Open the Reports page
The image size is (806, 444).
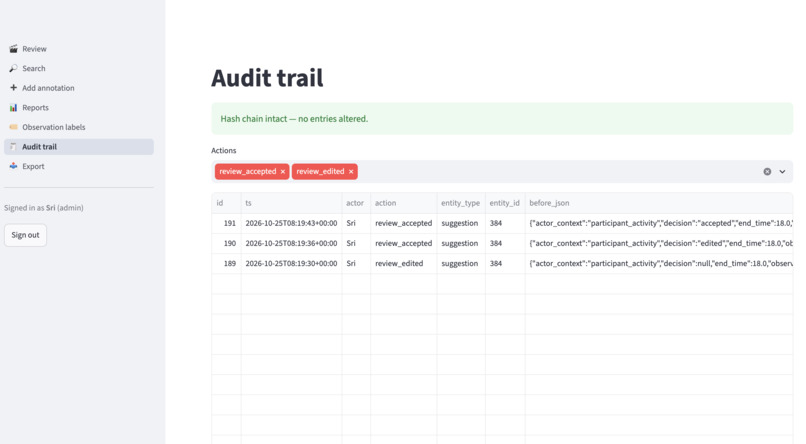[x=79, y=107]
